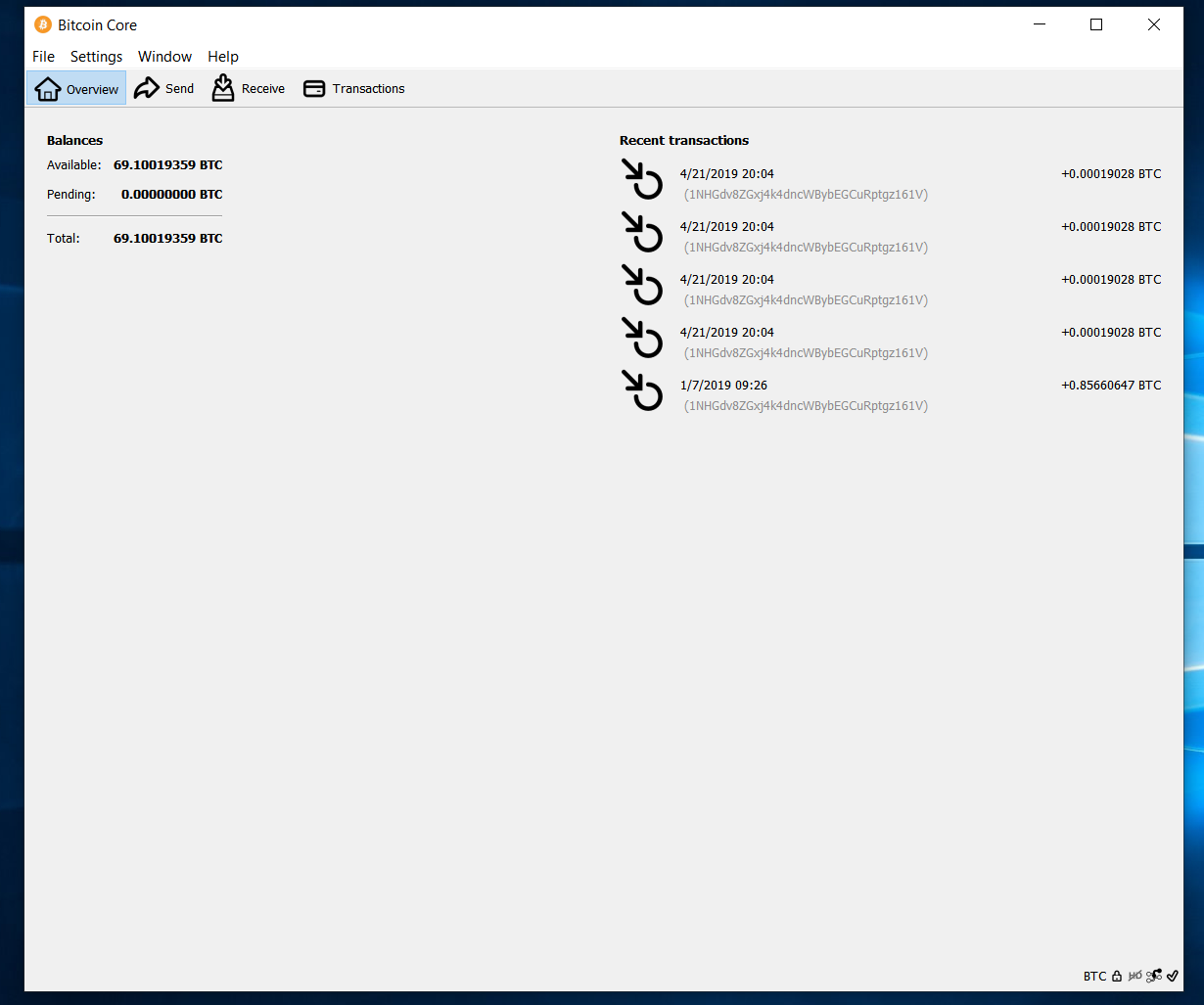Image resolution: width=1204 pixels, height=1005 pixels.
Task: Open the Settings menu
Action: (x=96, y=57)
